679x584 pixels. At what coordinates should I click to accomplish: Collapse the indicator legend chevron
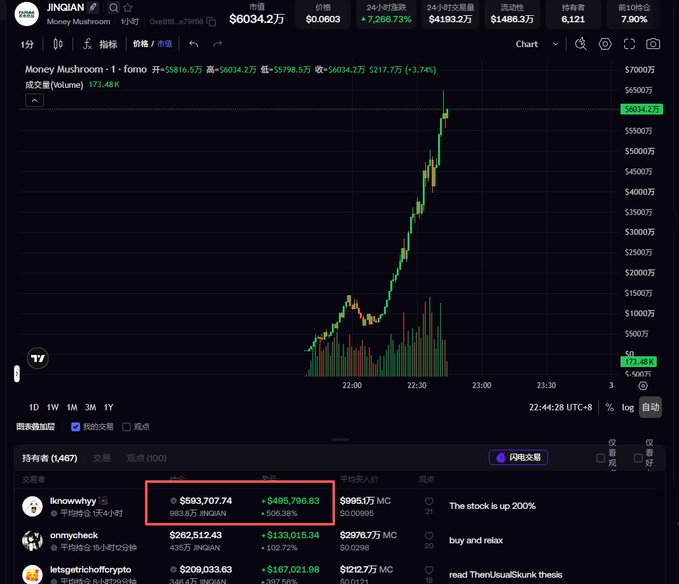coord(35,100)
